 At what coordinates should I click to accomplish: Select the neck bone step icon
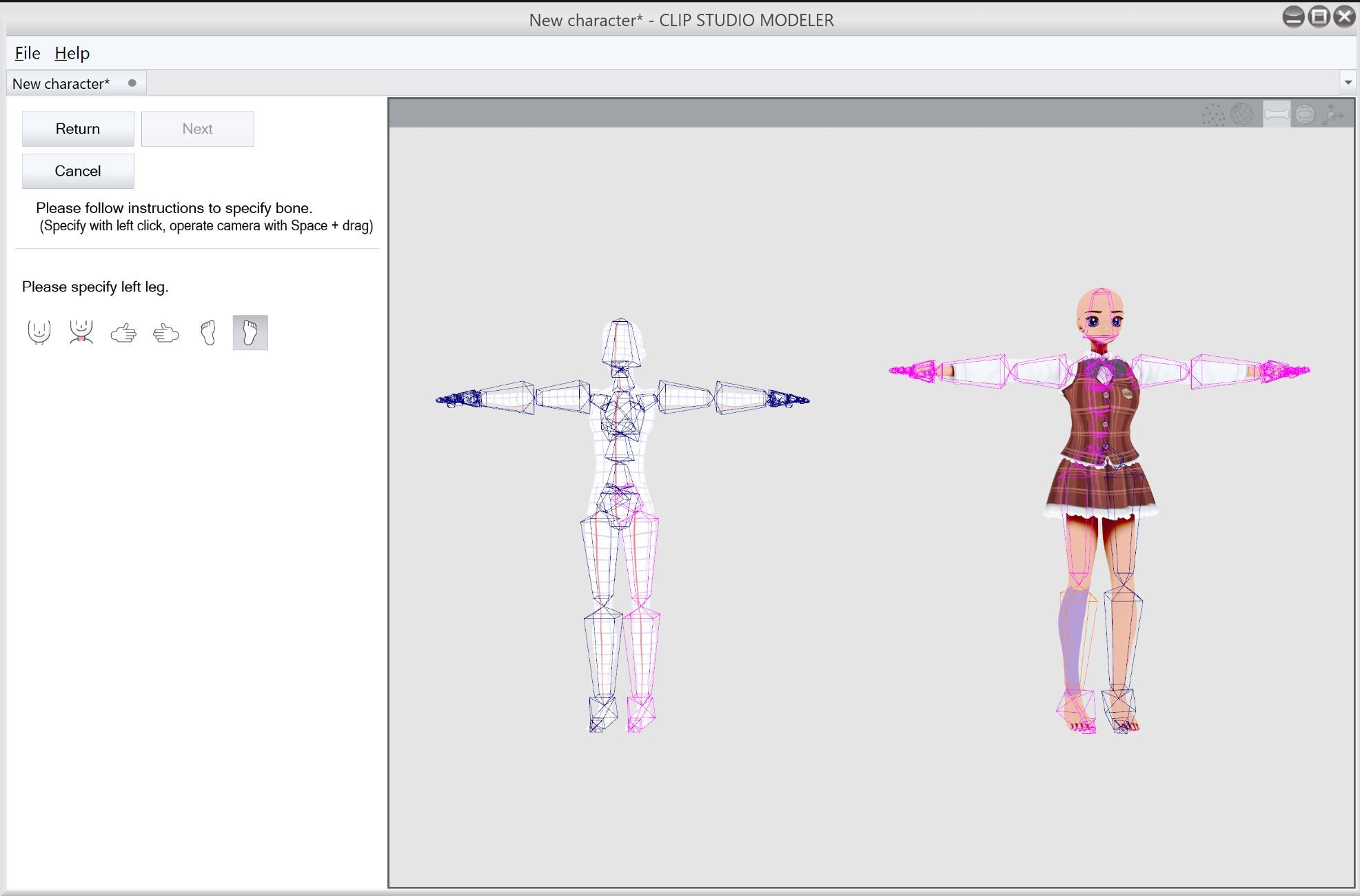pos(81,333)
